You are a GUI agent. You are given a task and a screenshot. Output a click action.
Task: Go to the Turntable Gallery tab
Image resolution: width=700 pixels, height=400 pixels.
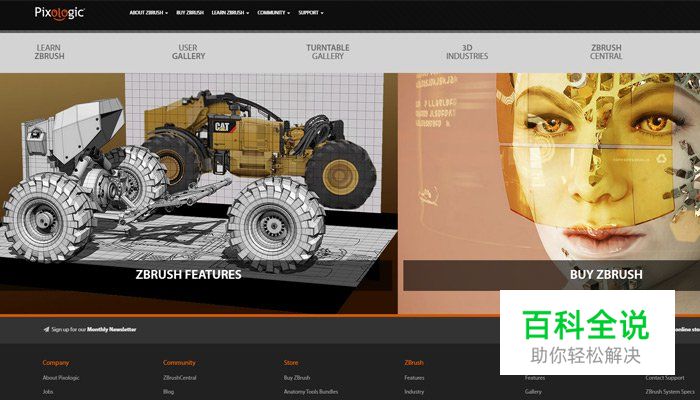tap(327, 52)
